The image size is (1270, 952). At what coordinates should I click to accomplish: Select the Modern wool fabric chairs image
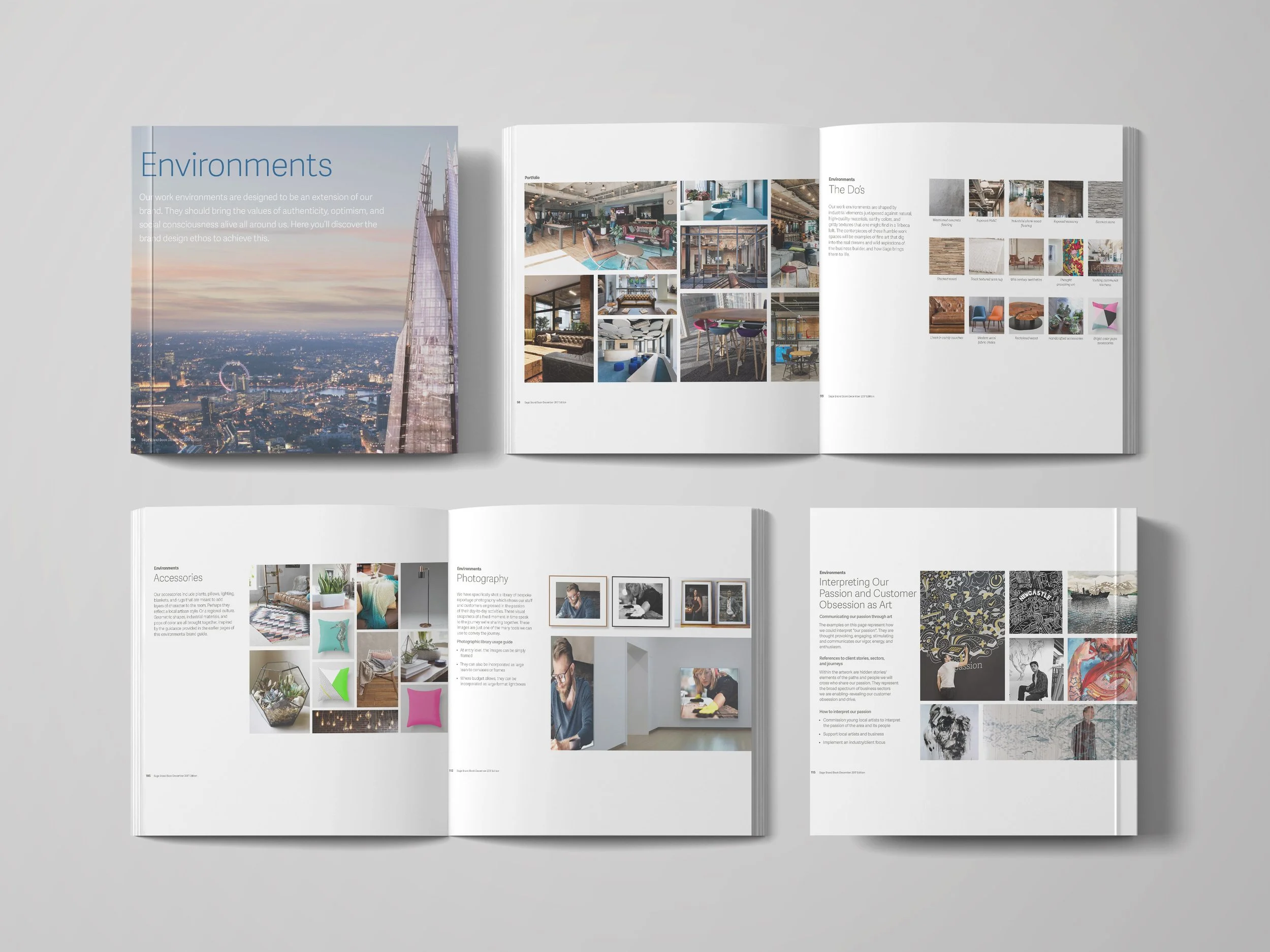click(x=986, y=315)
